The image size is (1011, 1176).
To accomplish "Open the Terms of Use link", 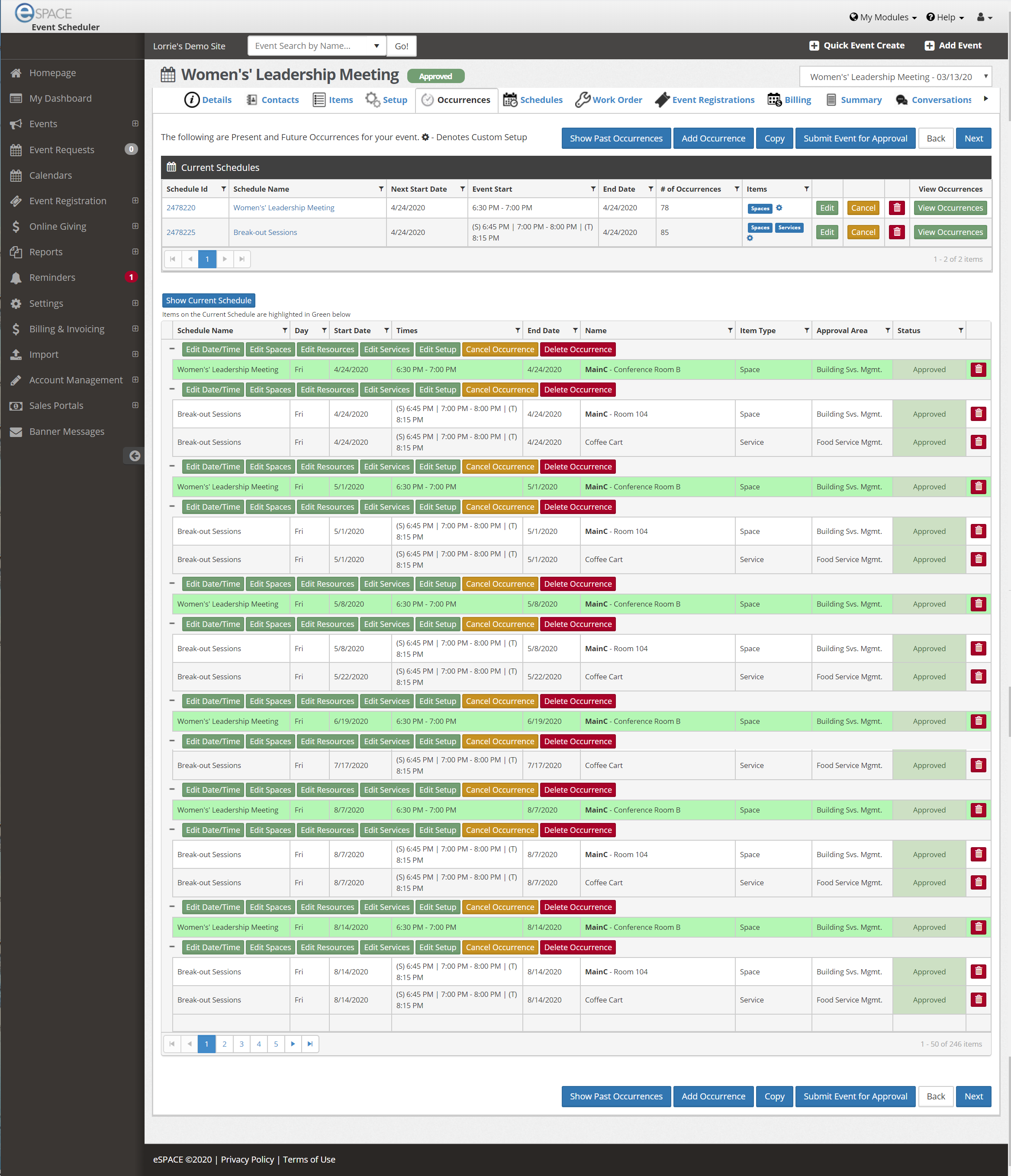I will point(309,1160).
